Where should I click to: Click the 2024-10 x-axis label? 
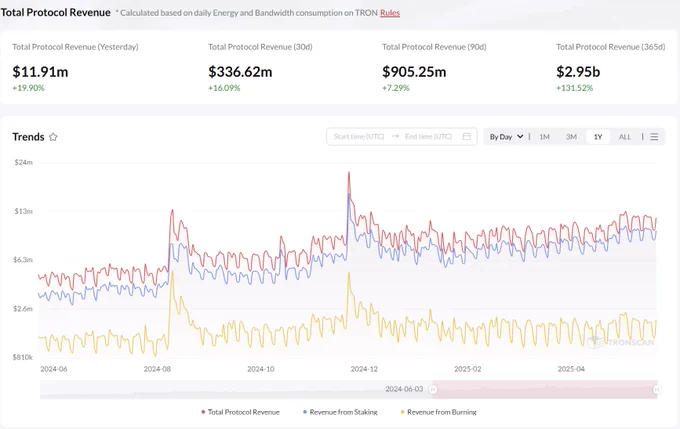tap(261, 369)
